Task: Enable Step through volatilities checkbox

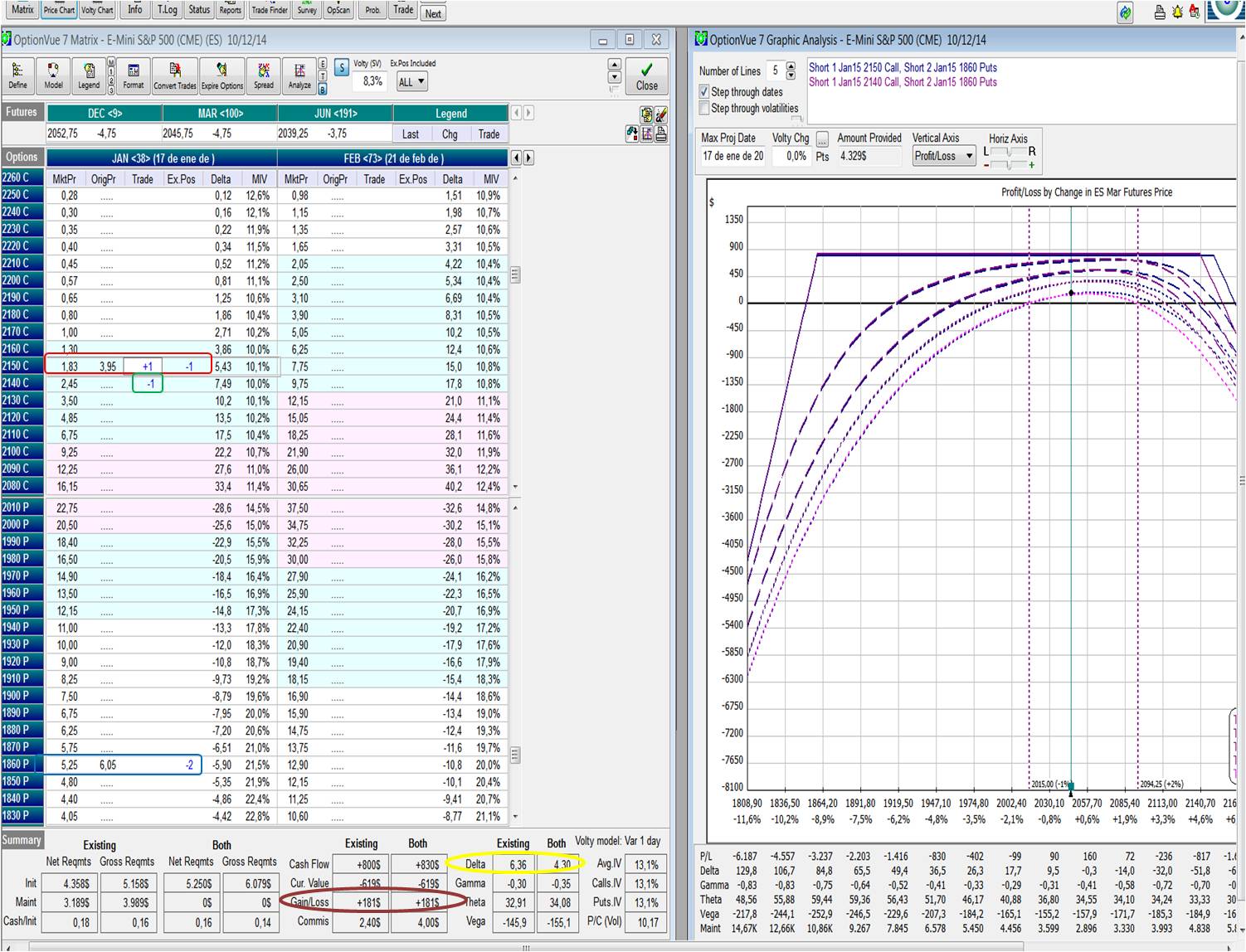Action: (x=704, y=109)
